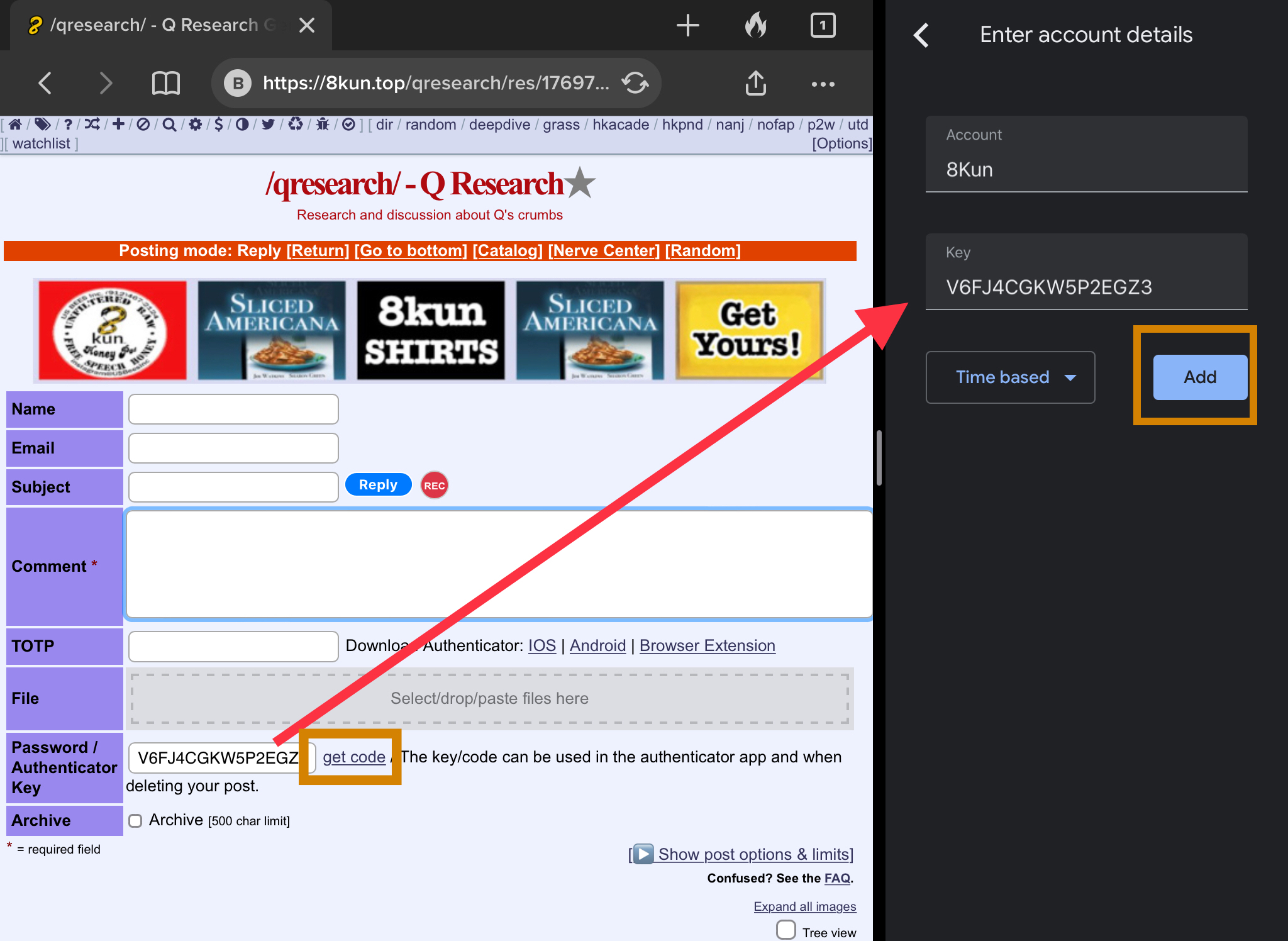Open the 'deepdive' board link
This screenshot has width=1288, height=941.
pyautogui.click(x=499, y=125)
